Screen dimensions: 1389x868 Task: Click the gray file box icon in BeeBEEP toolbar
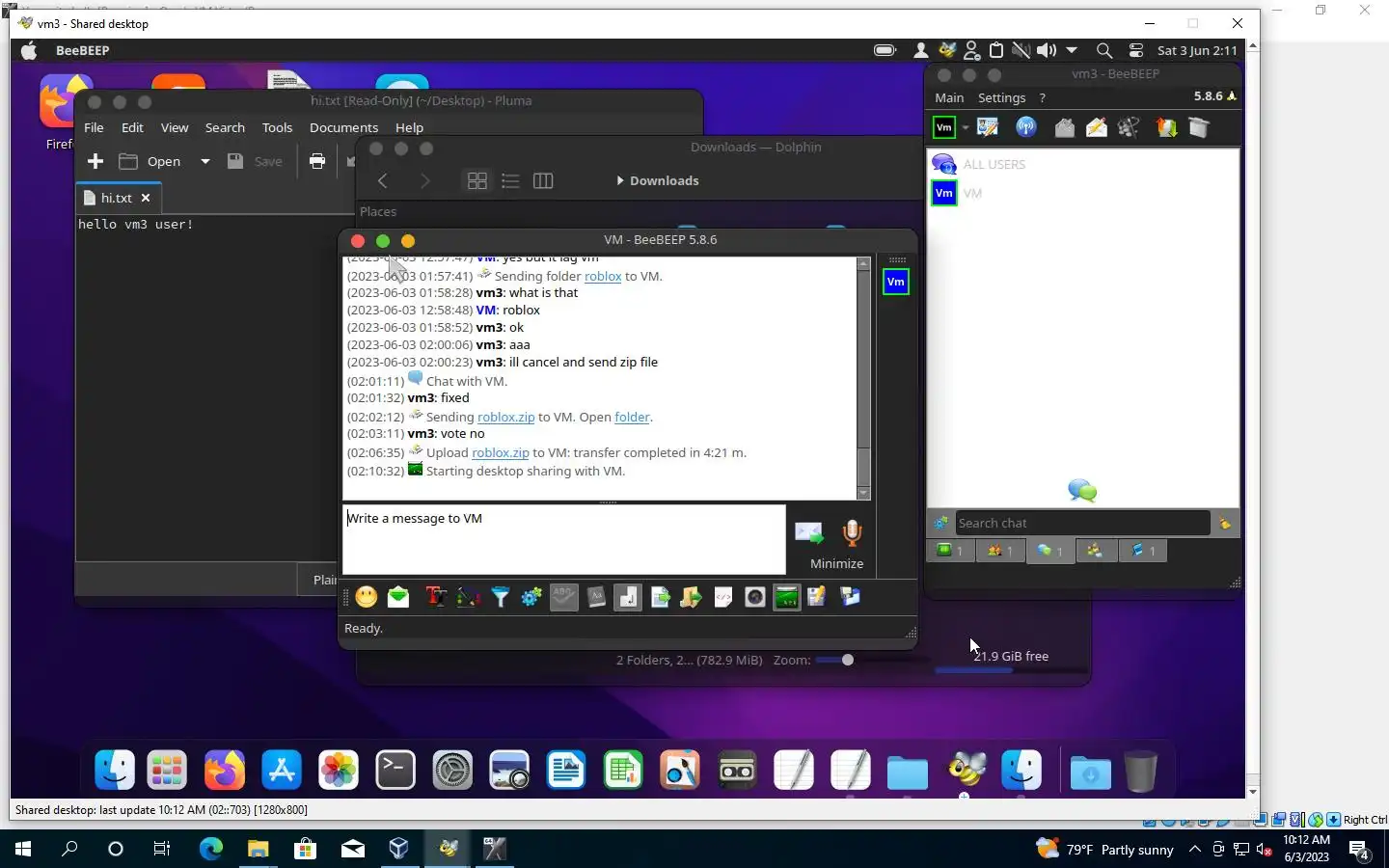(x=1199, y=127)
